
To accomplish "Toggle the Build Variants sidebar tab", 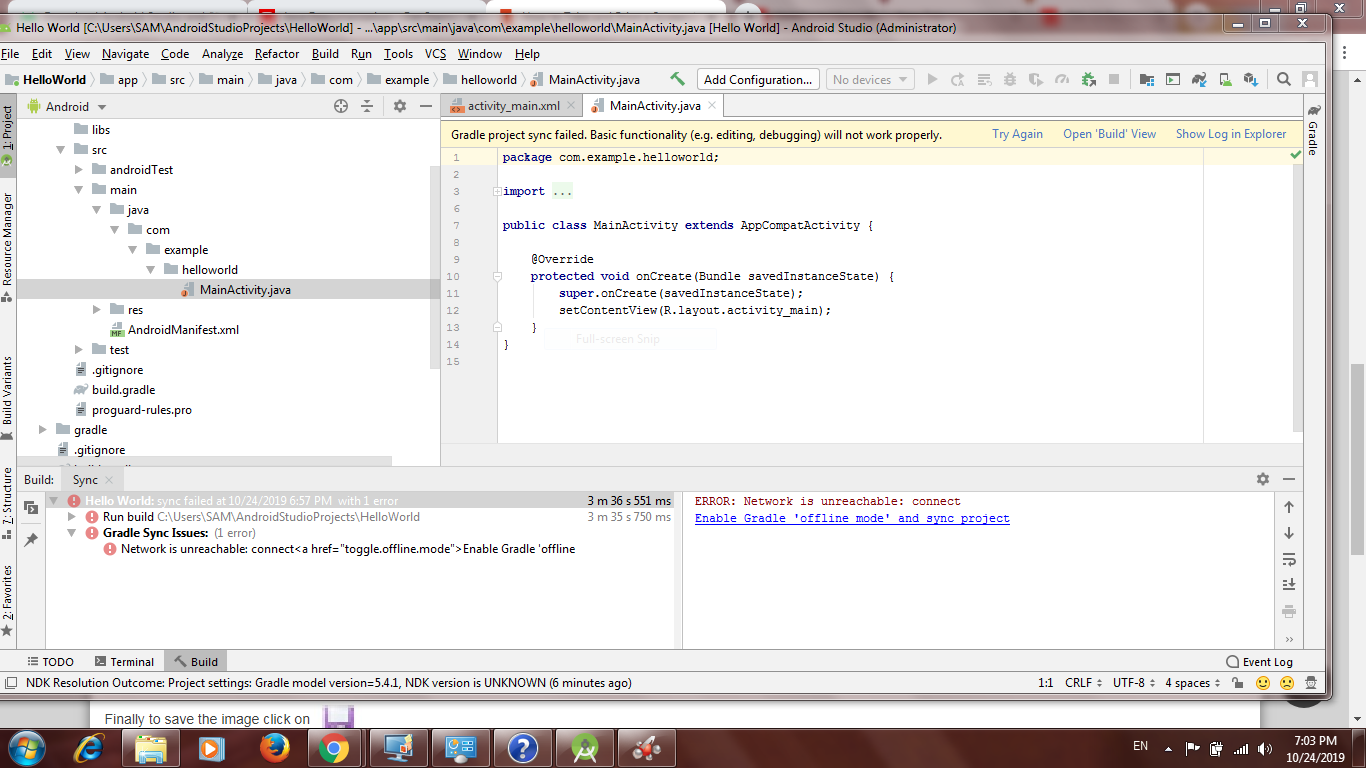I will 8,399.
